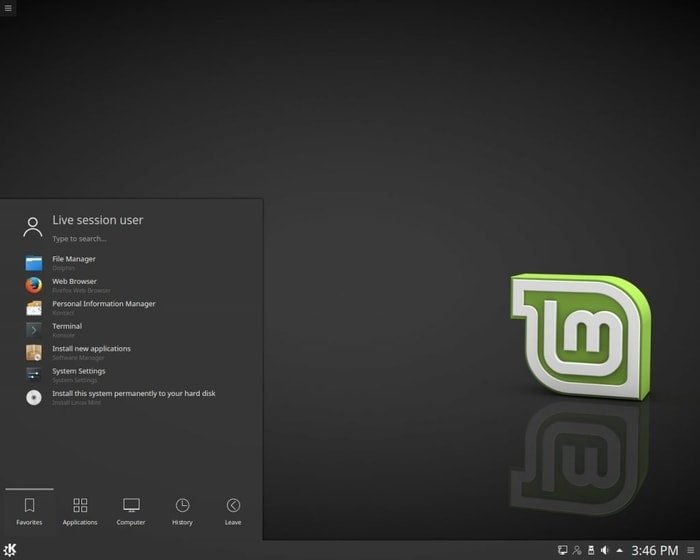
Task: Click the Live session user avatar icon
Action: click(33, 227)
